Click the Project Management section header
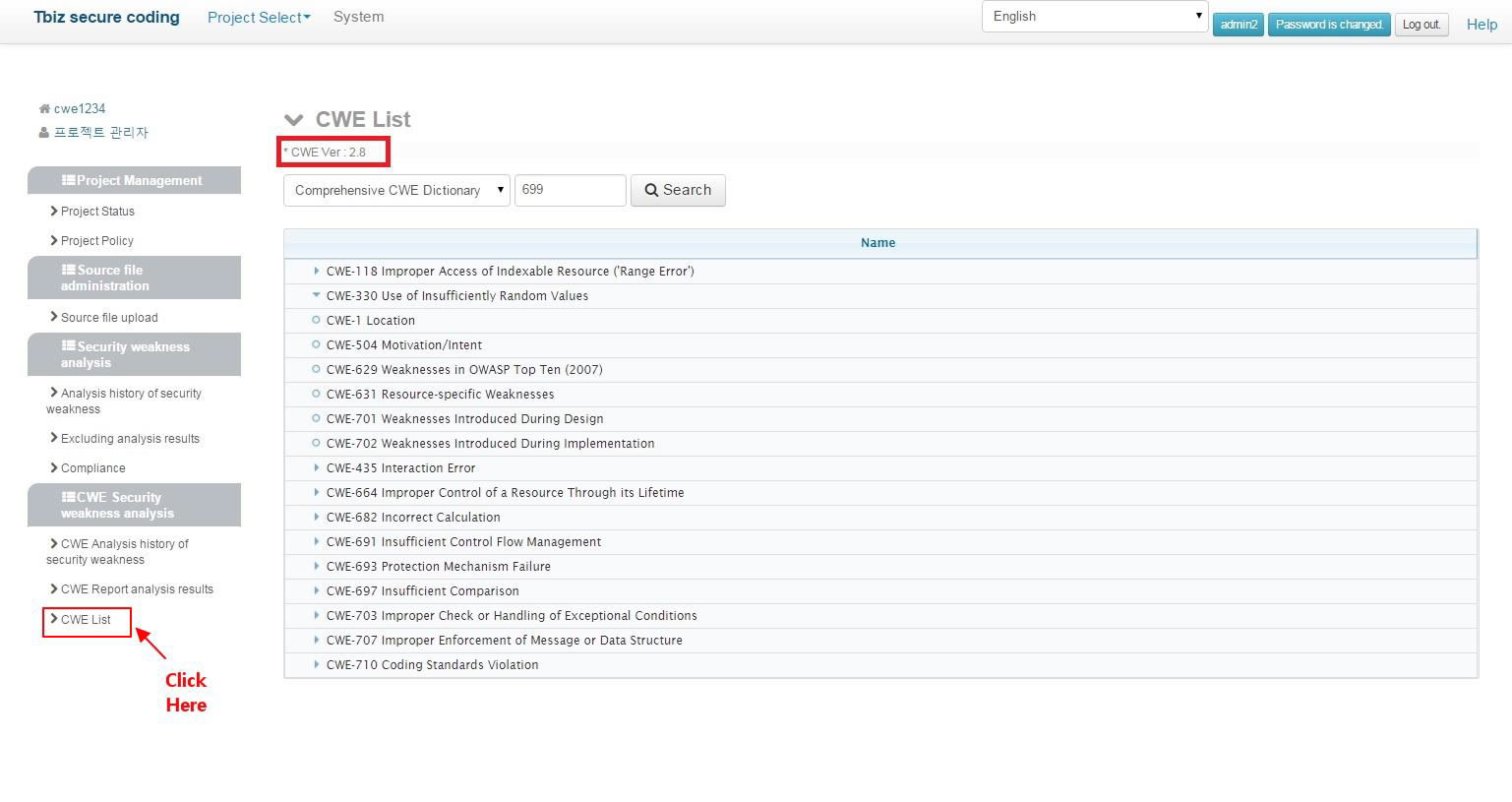 [134, 180]
